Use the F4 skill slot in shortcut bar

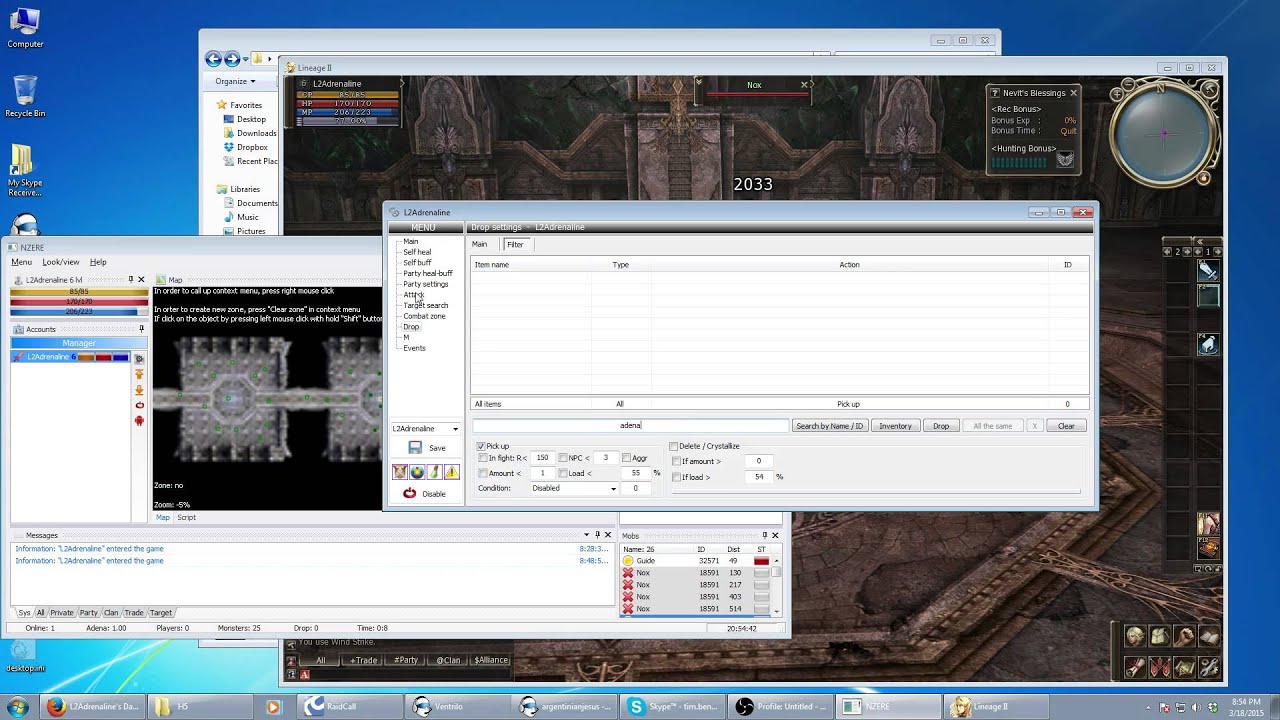point(1208,344)
